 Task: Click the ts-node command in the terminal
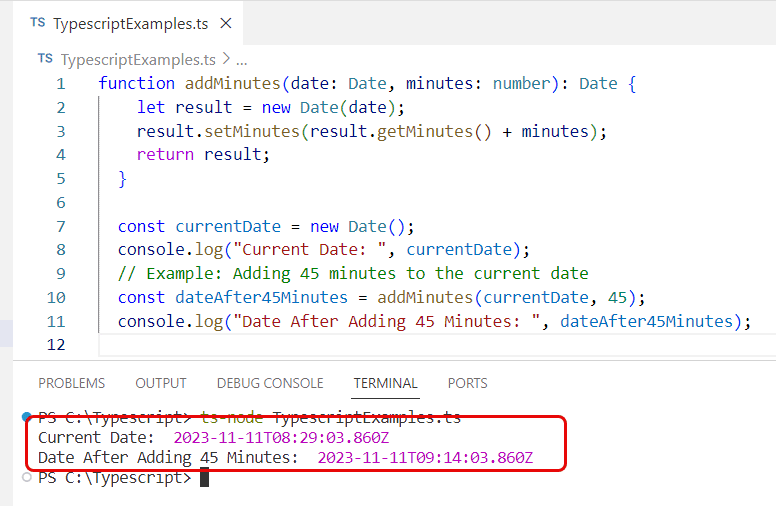(232, 418)
